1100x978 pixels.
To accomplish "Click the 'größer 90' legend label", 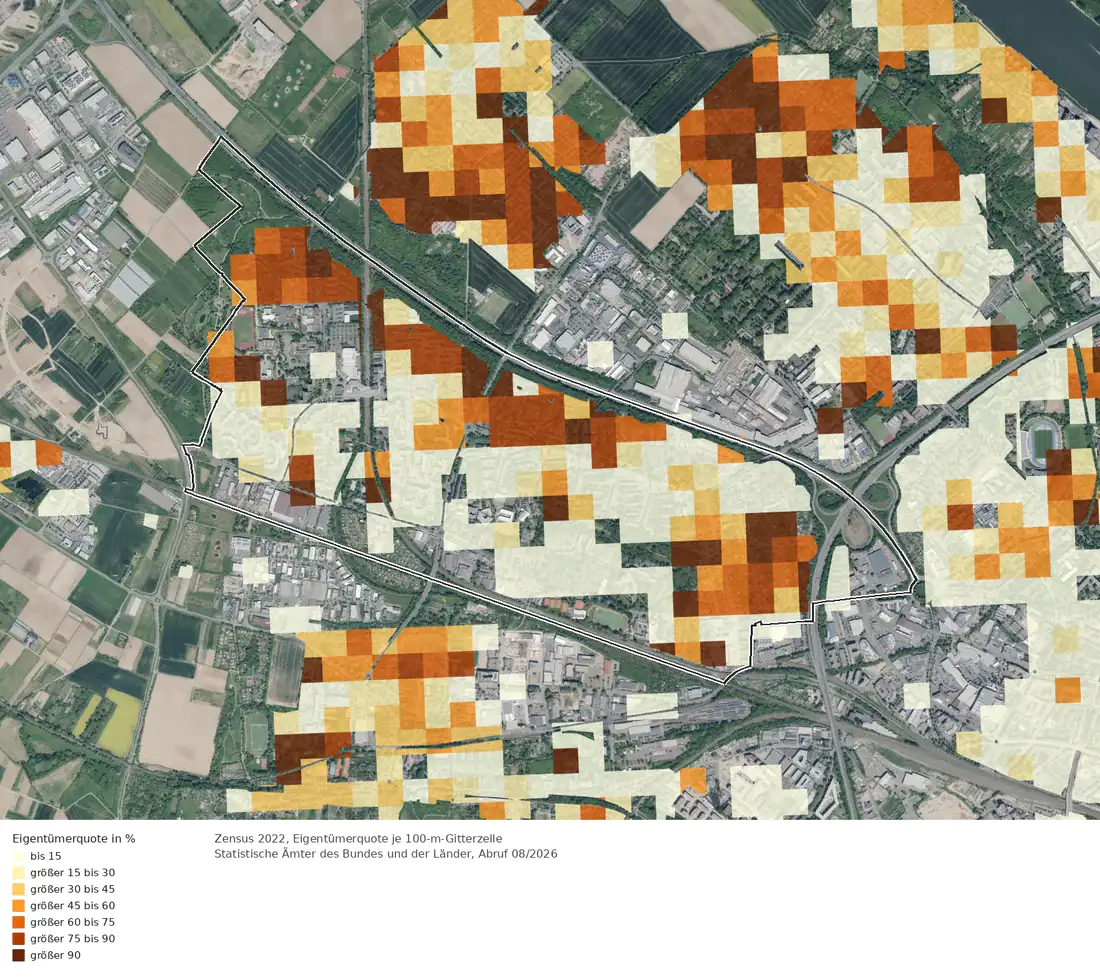I will [55, 955].
